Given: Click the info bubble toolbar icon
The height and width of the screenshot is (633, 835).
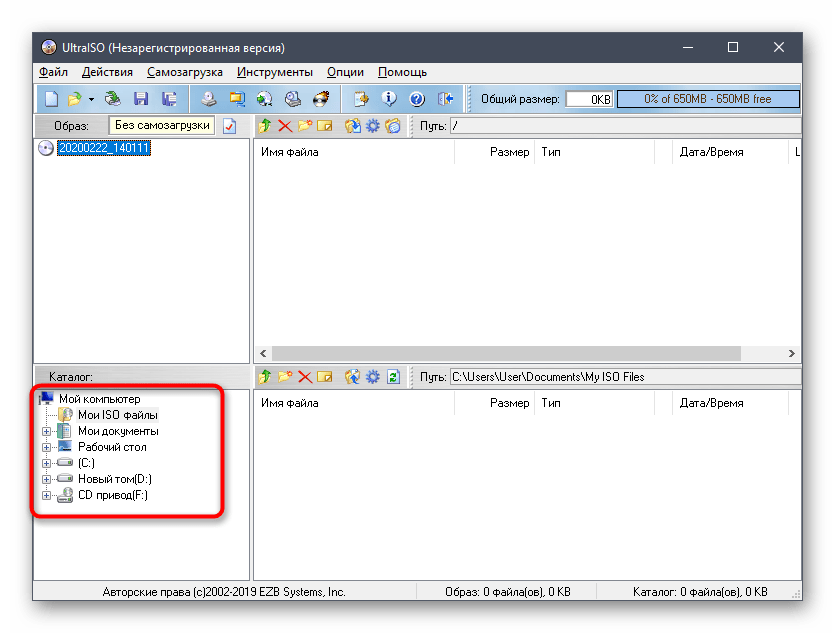Looking at the screenshot, I should point(390,99).
